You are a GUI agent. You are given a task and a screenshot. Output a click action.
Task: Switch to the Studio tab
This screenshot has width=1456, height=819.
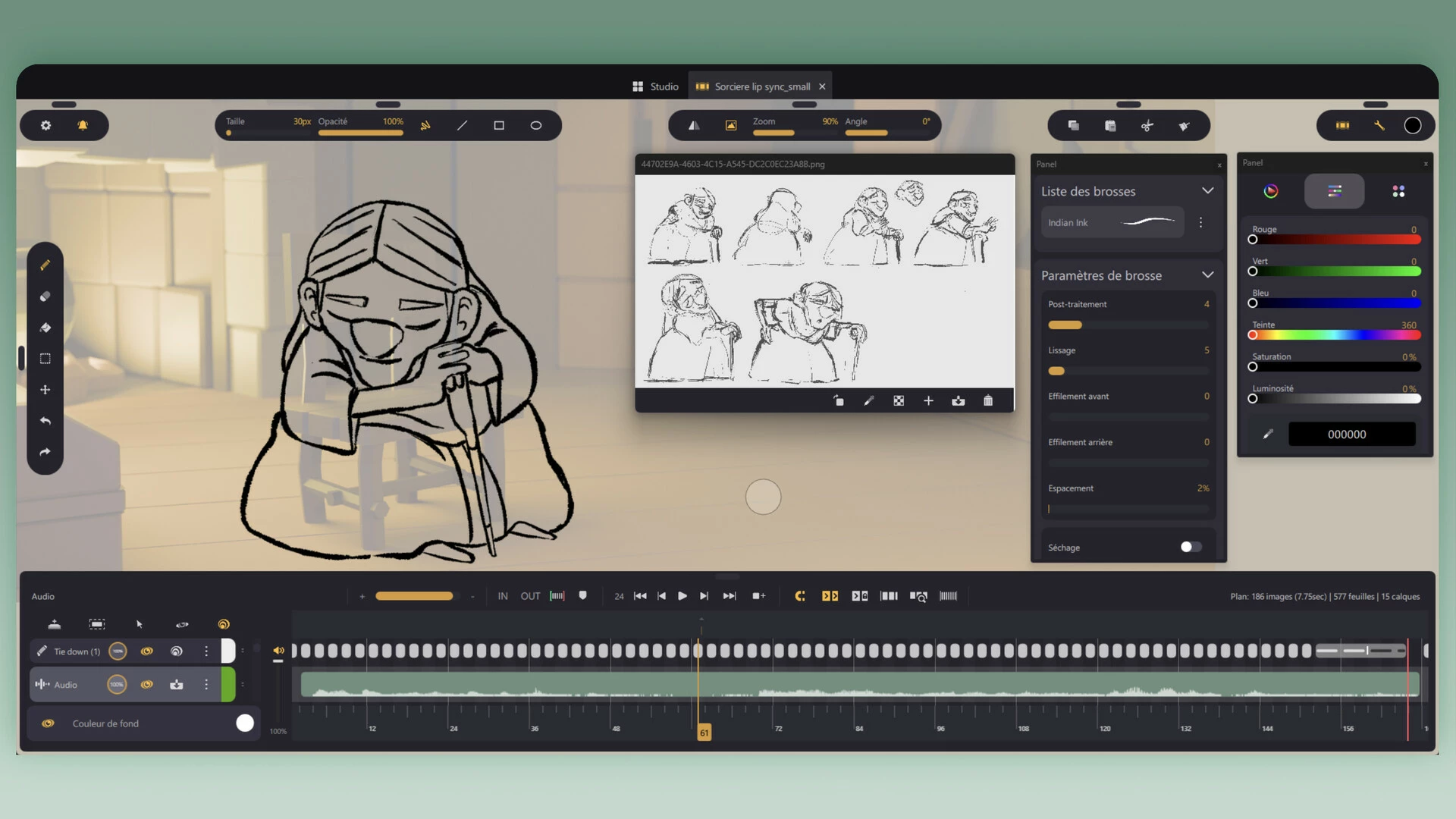click(x=656, y=86)
